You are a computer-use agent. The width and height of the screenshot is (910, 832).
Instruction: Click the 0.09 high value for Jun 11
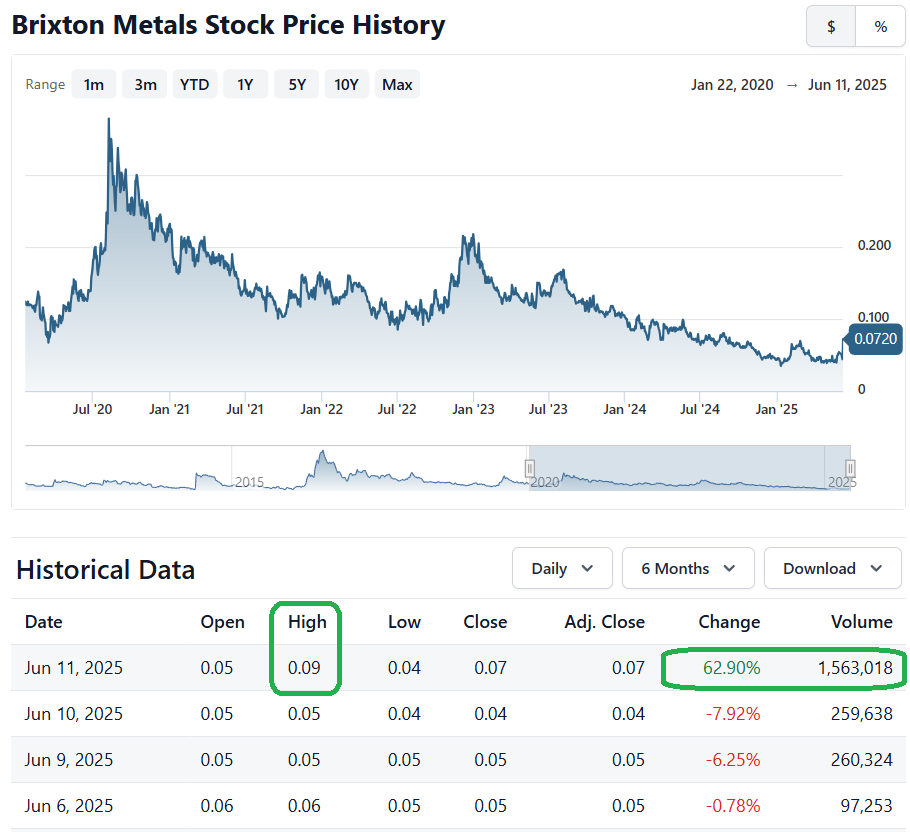coord(304,668)
